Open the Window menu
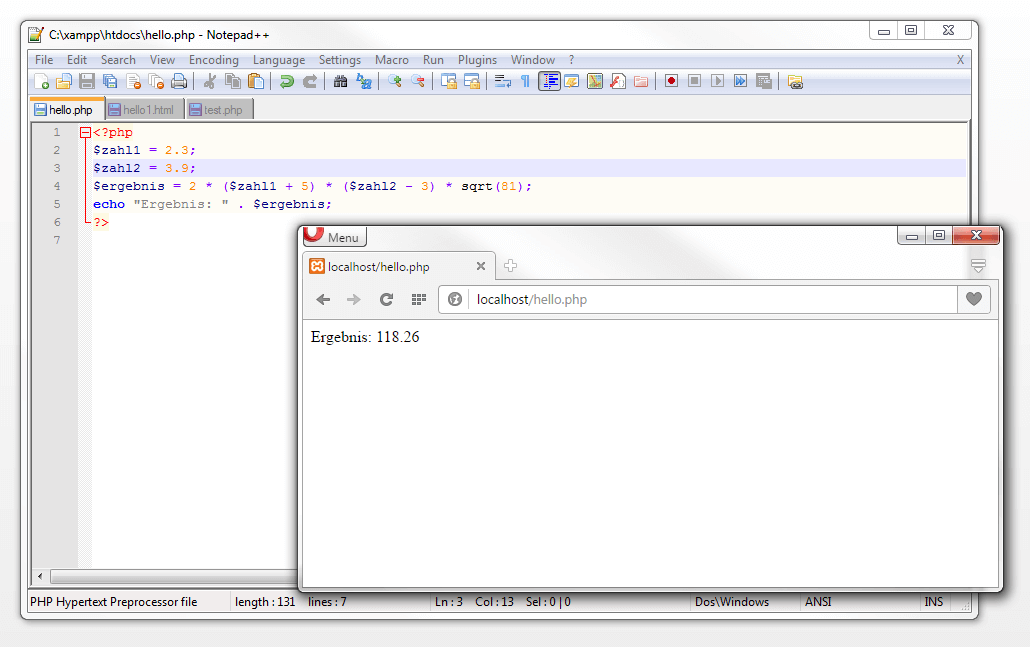Image resolution: width=1030 pixels, height=647 pixels. coord(533,60)
